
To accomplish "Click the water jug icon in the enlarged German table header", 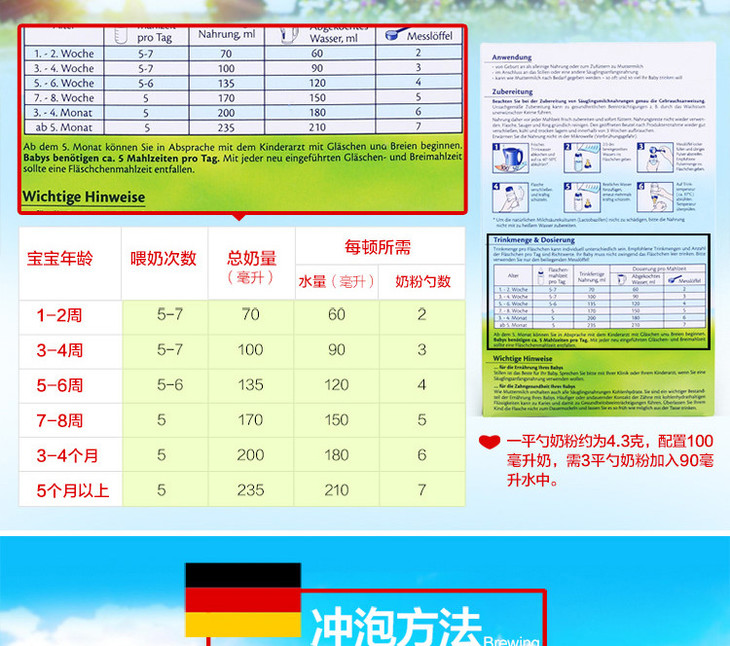I will point(288,36).
